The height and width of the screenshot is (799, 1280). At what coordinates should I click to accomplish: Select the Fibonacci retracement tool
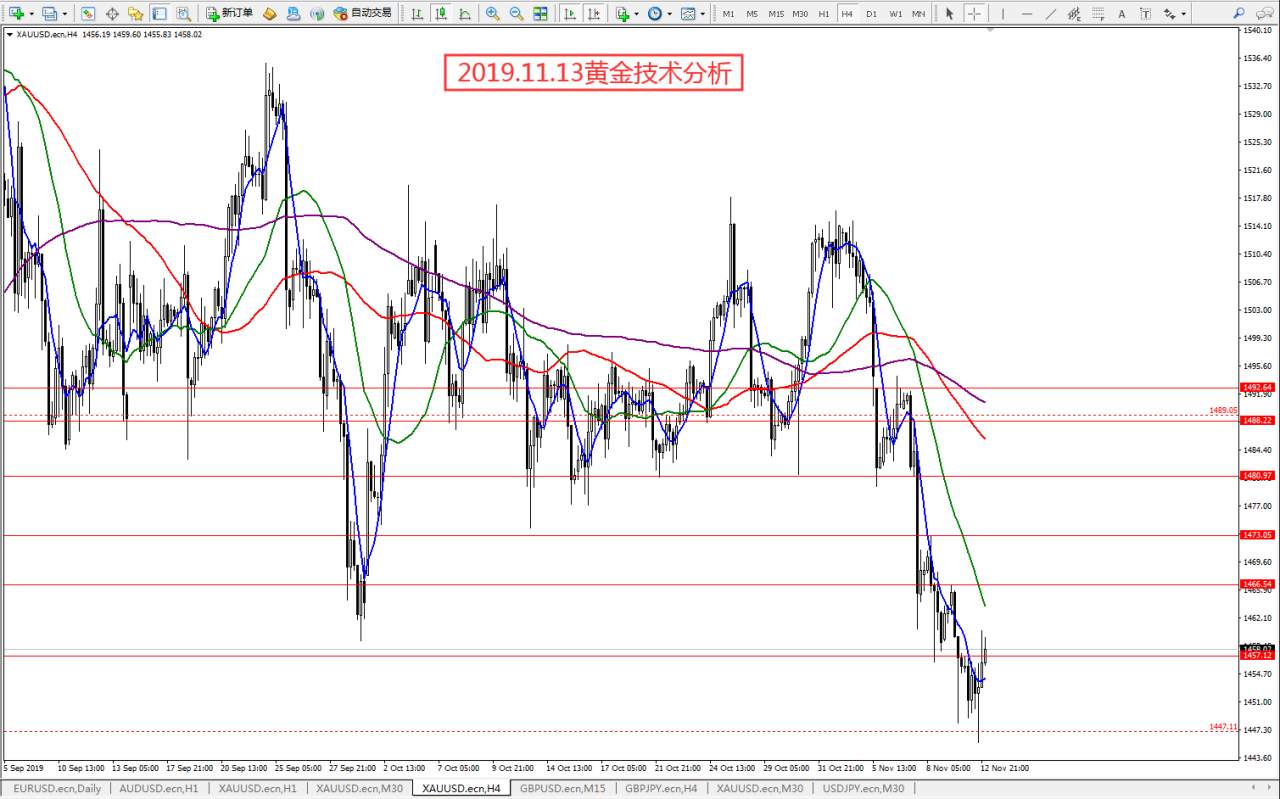point(1098,13)
